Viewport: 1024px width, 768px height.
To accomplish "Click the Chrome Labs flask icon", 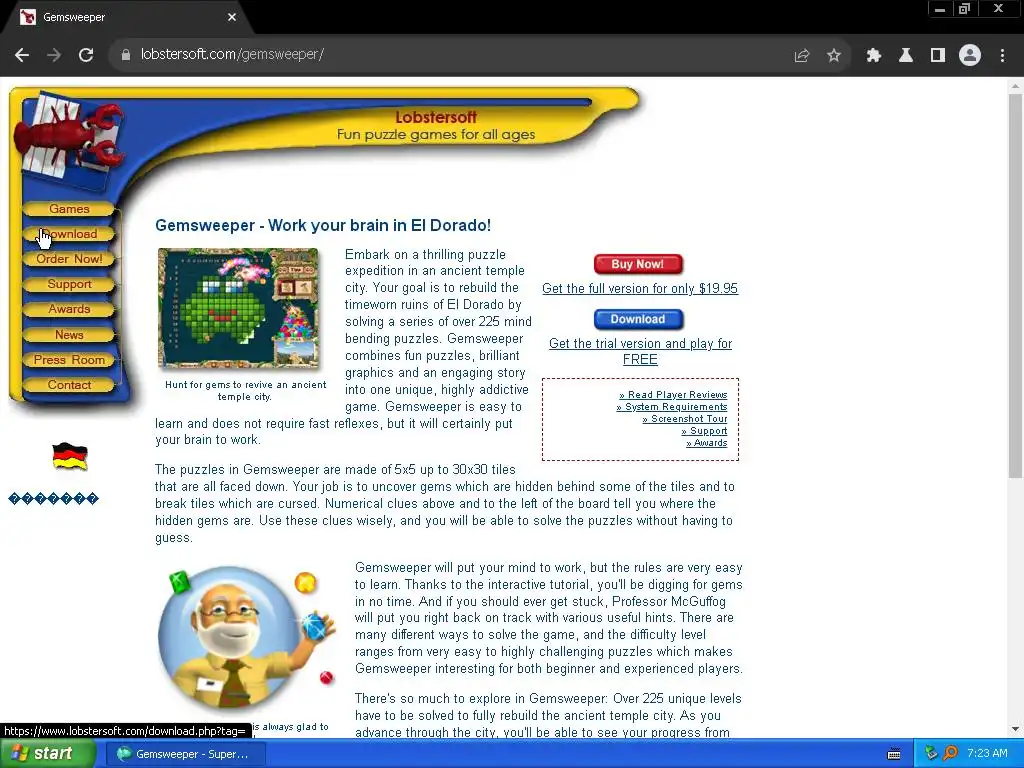I will point(906,56).
